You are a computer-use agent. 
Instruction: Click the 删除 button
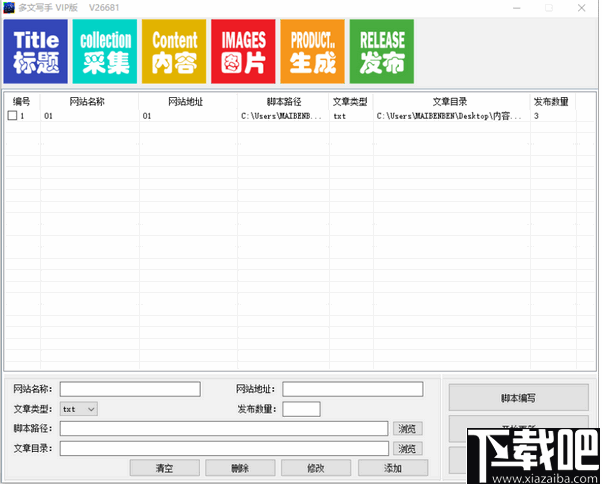click(240, 468)
